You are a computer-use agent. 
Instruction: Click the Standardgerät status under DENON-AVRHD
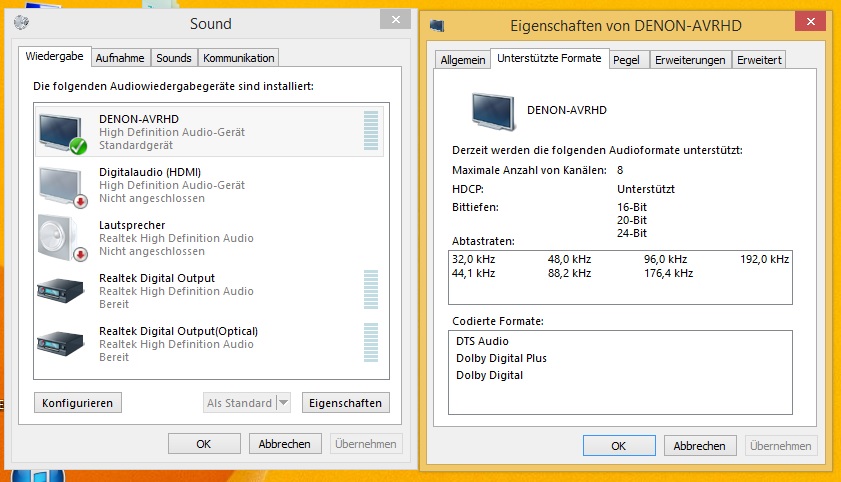click(x=136, y=145)
